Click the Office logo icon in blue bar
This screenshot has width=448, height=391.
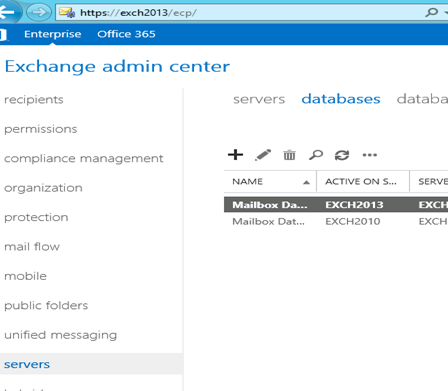[x=3, y=34]
